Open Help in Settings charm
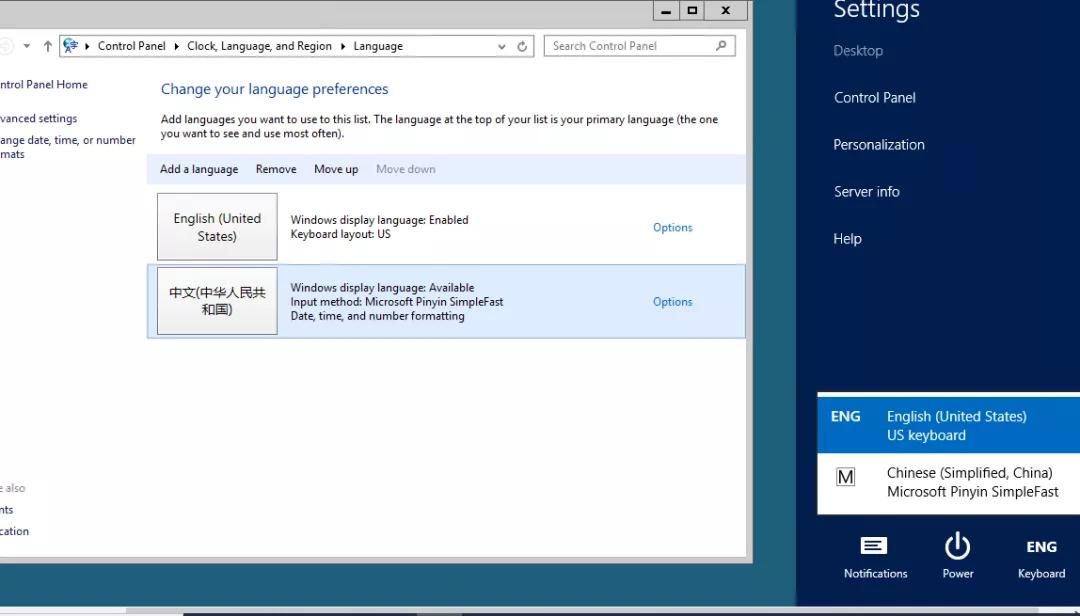The image size is (1080, 616). pyautogui.click(x=847, y=239)
